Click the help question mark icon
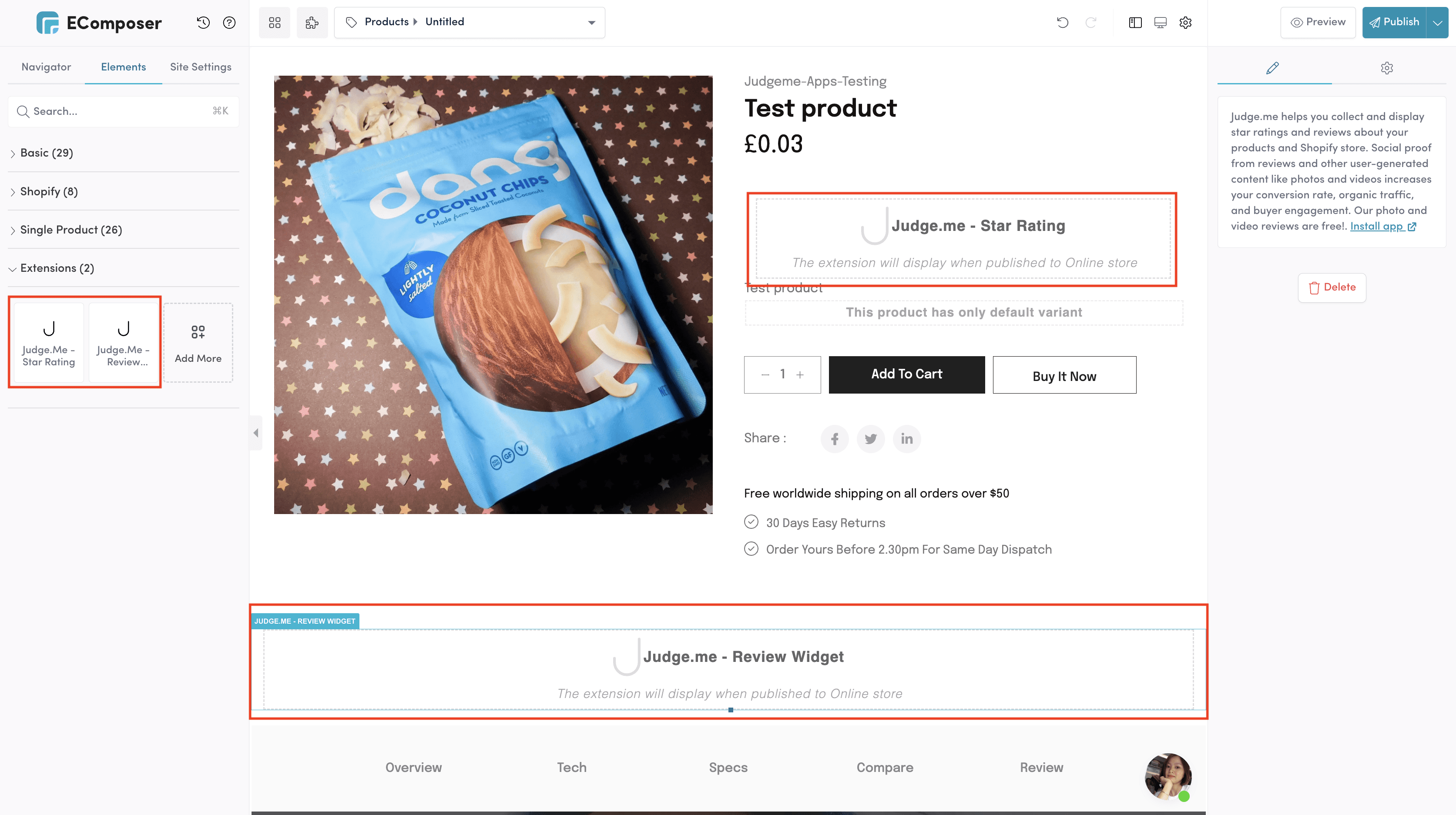This screenshot has width=1456, height=815. (x=229, y=23)
